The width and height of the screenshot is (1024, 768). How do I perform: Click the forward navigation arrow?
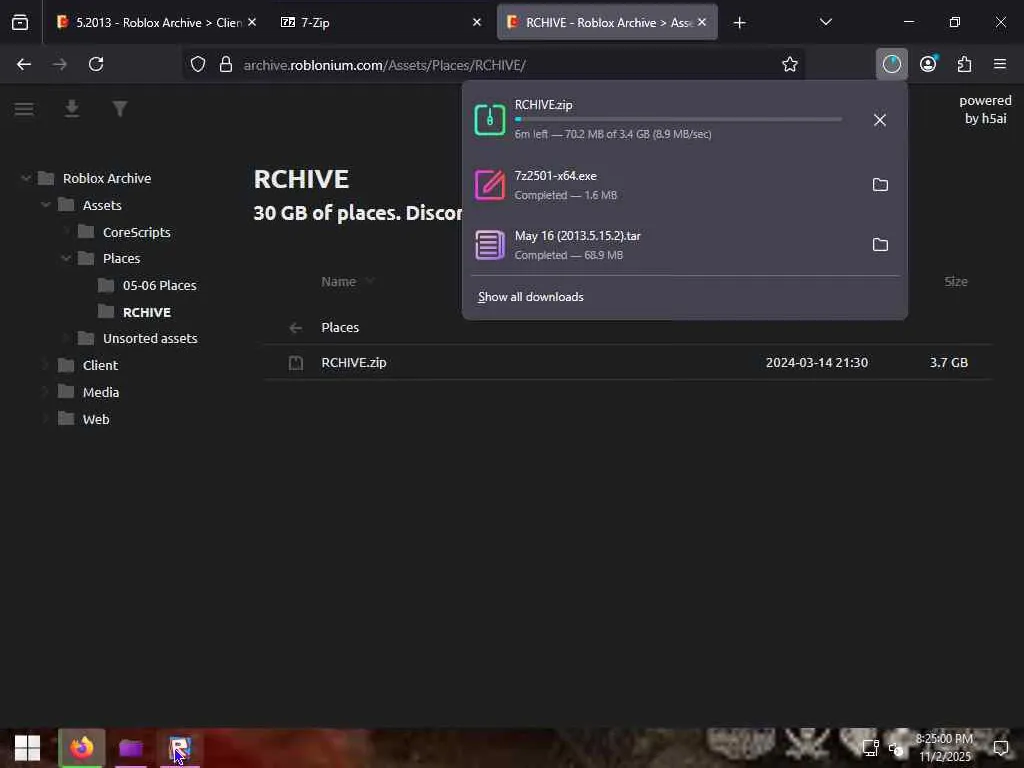[x=59, y=64]
